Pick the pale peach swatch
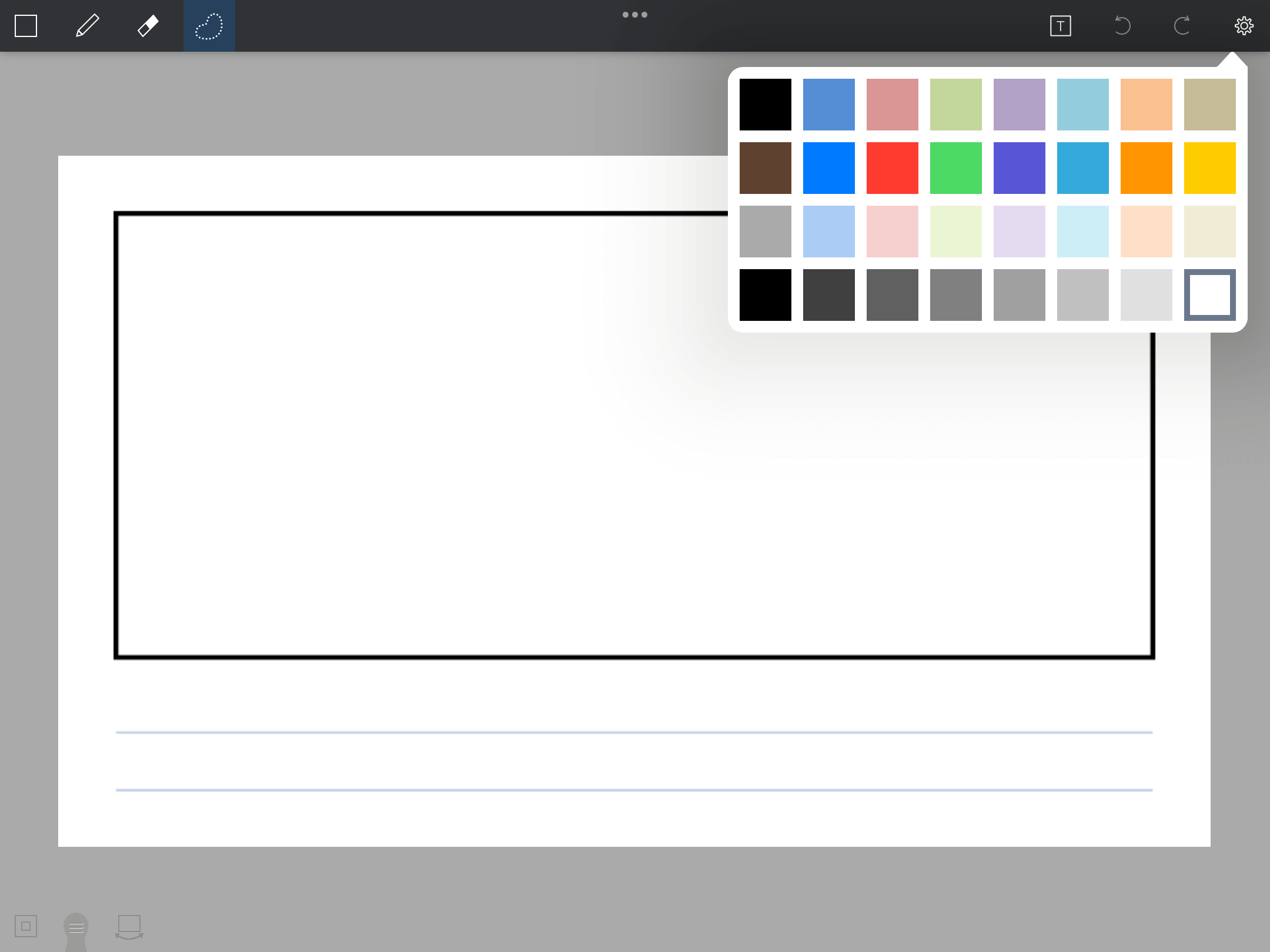This screenshot has height=952, width=1270. (x=1147, y=232)
